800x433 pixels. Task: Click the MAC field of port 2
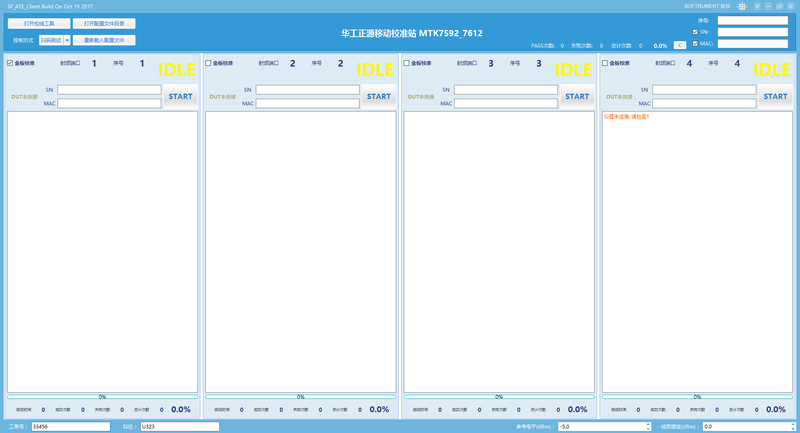click(308, 104)
